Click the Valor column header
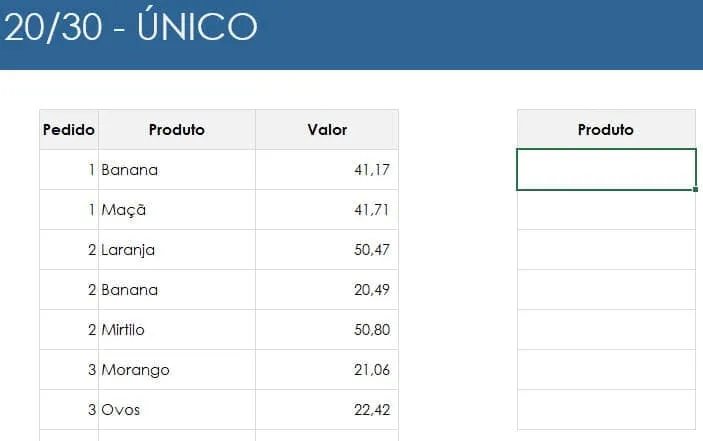The width and height of the screenshot is (703, 441). click(x=327, y=130)
